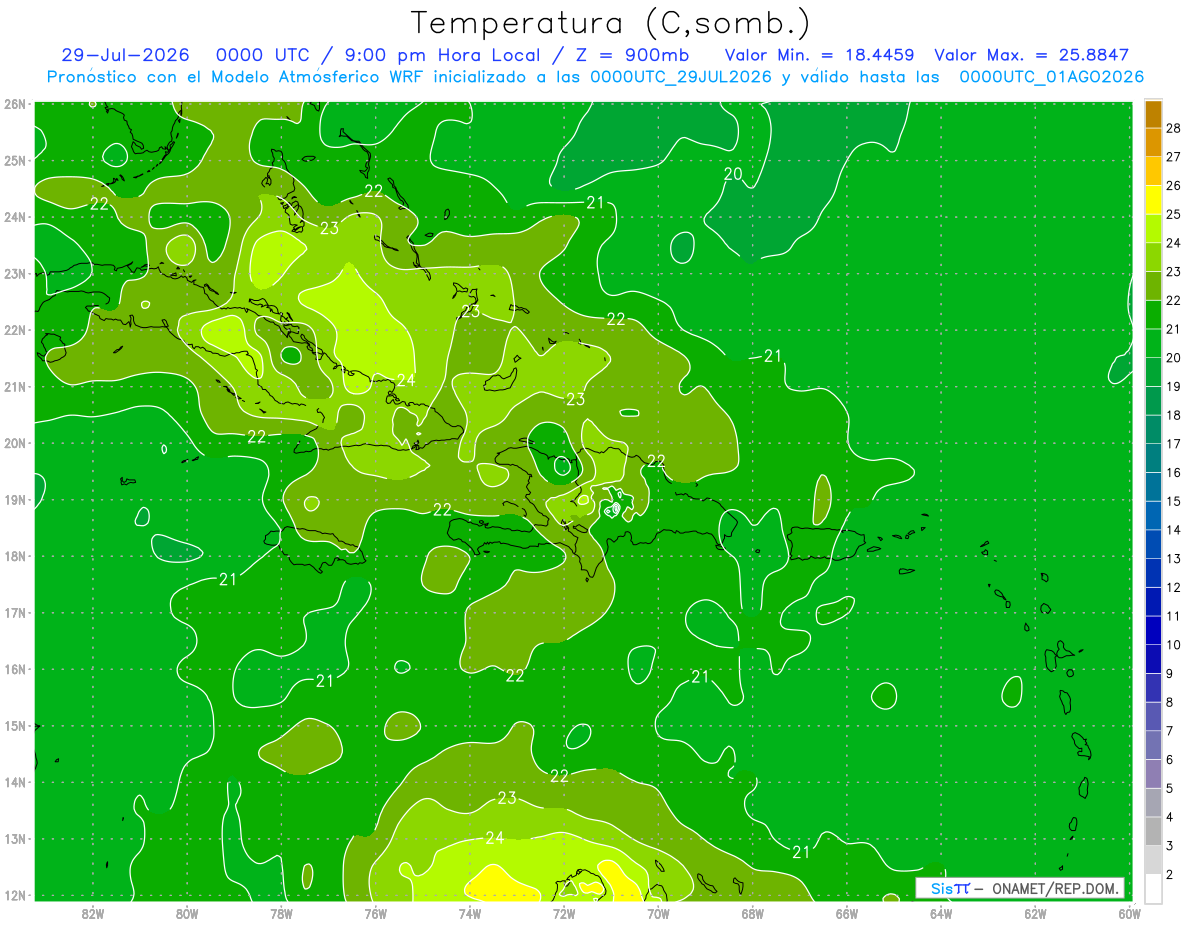Click the longitude axis label '66W'
The image size is (1200, 927).
(x=847, y=913)
